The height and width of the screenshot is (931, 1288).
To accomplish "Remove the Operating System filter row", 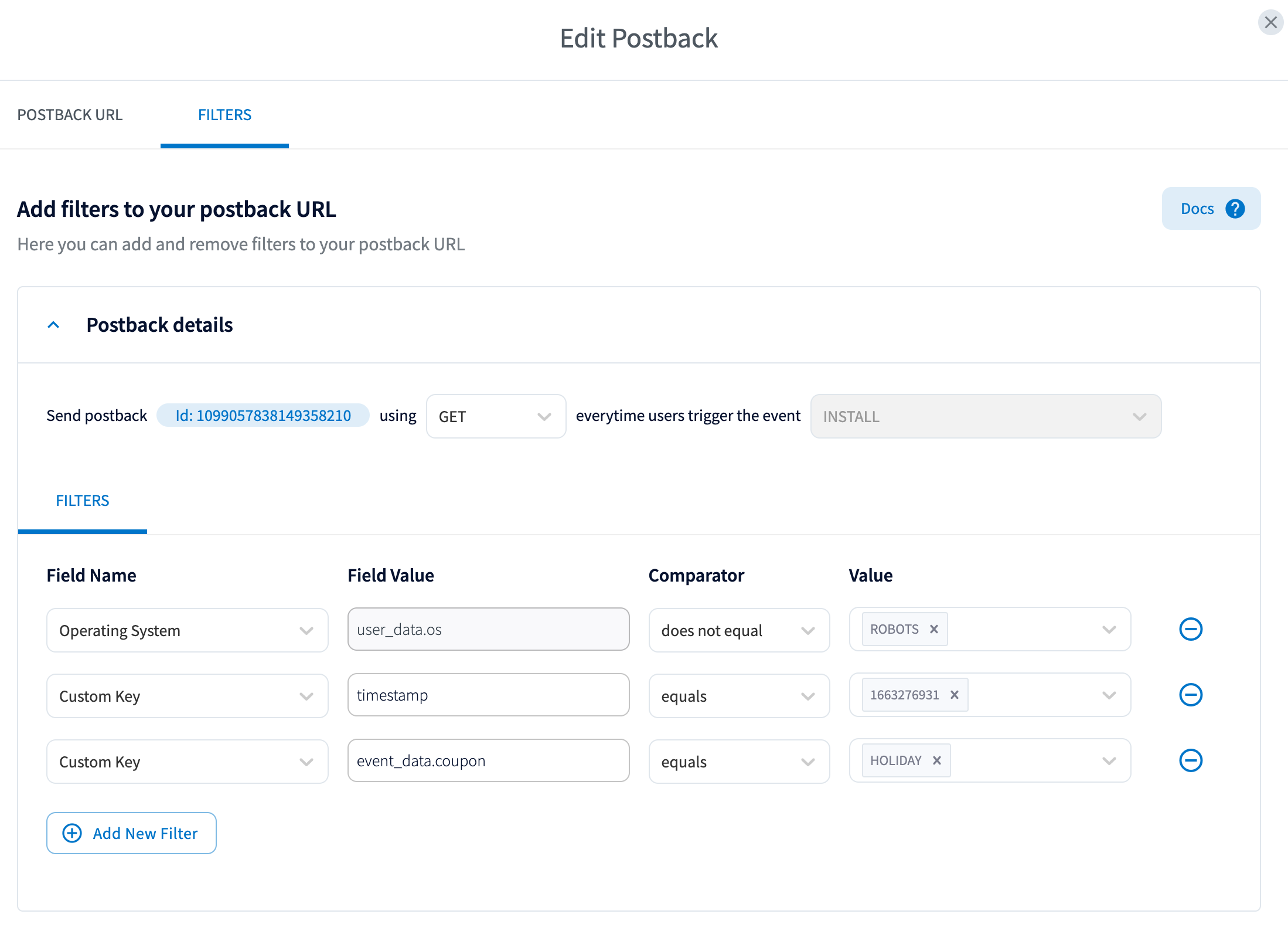I will [x=1191, y=629].
